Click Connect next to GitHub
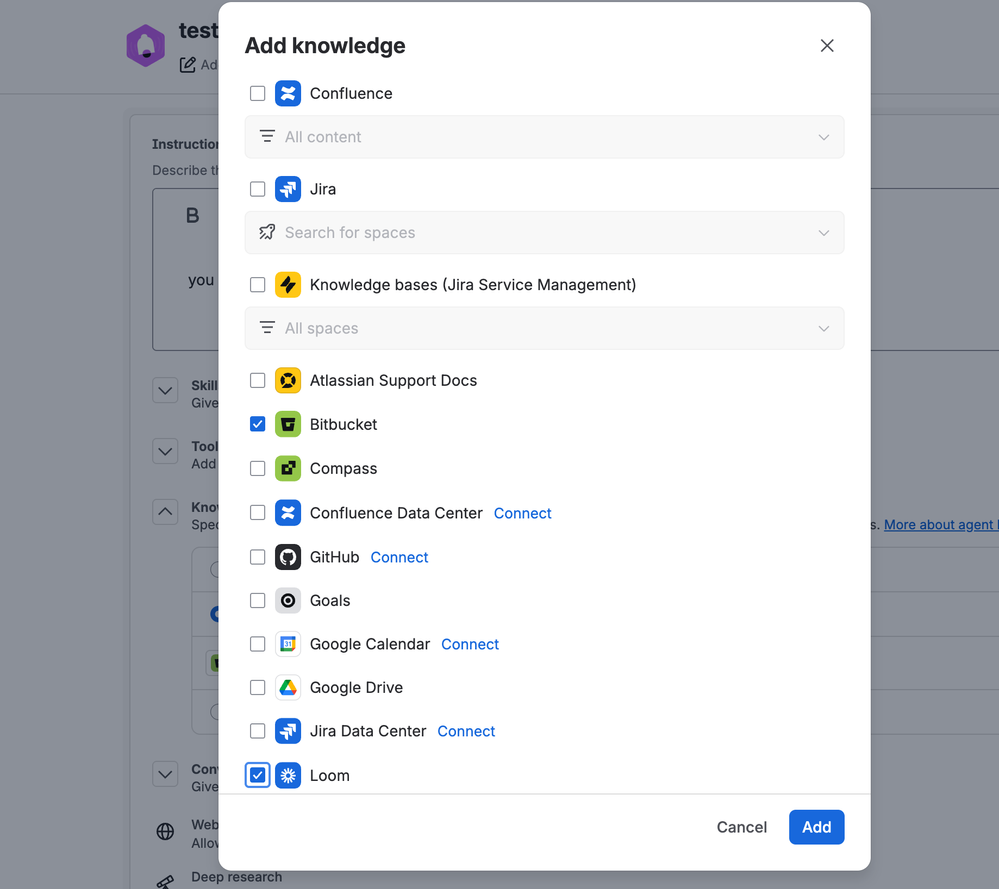This screenshot has height=889, width=999. tap(399, 557)
